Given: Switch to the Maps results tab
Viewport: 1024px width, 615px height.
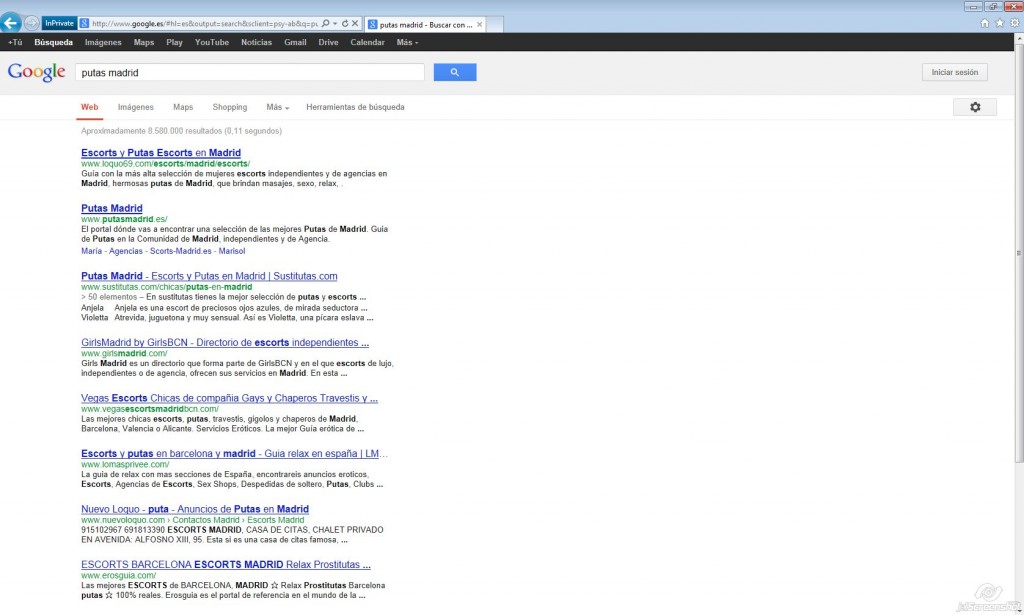Looking at the screenshot, I should [x=183, y=107].
